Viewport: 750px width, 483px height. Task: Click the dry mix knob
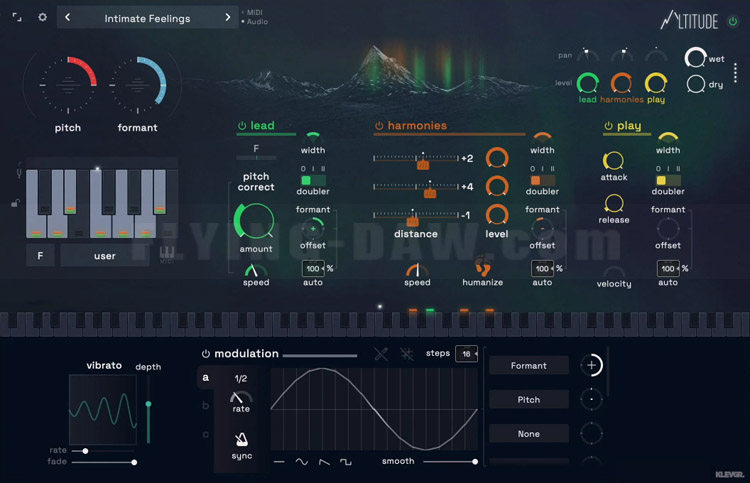point(695,84)
